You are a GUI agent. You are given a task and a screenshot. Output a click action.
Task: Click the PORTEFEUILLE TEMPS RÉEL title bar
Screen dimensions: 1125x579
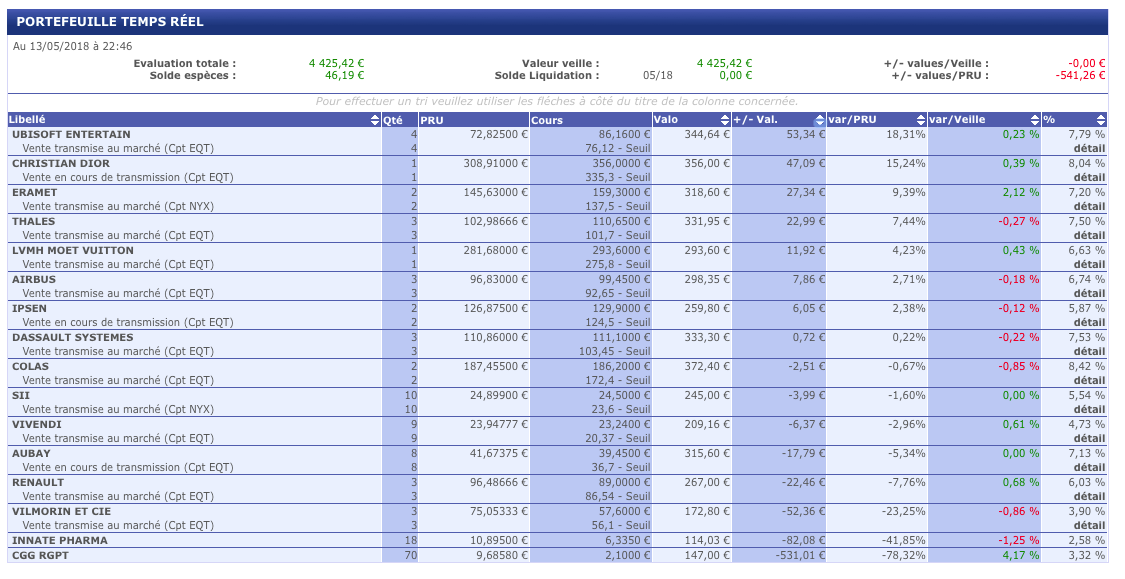(557, 22)
